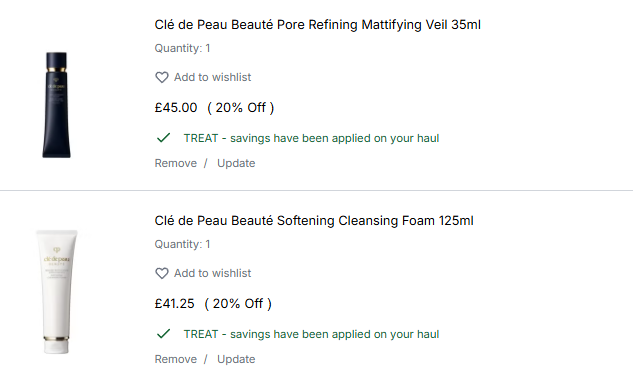Remove the Pore Refining Mattifying Veil from basket
This screenshot has width=633, height=374.
coord(176,163)
